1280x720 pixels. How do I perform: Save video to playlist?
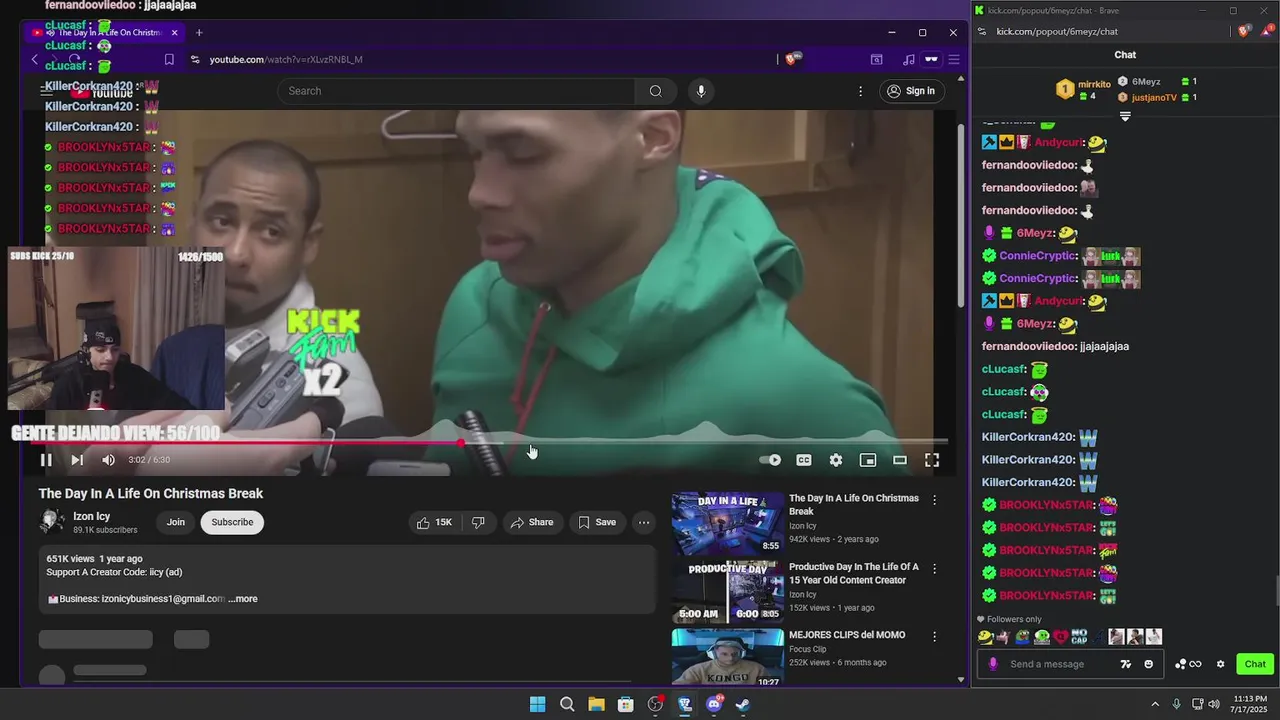coord(597,522)
